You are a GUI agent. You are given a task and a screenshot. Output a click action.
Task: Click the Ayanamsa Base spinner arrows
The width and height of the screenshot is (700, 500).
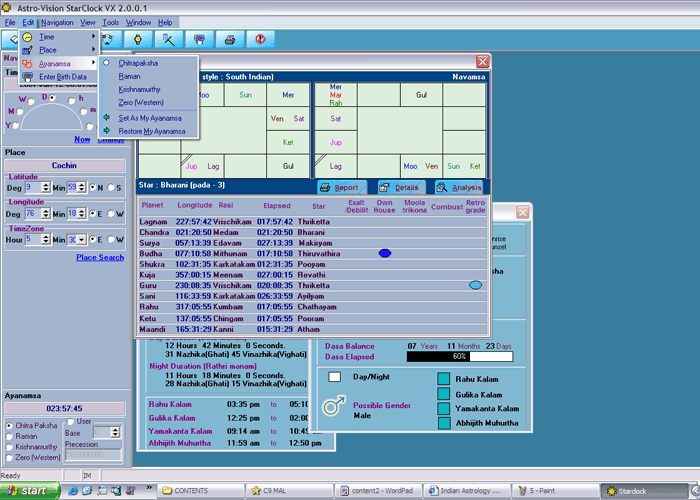115,432
